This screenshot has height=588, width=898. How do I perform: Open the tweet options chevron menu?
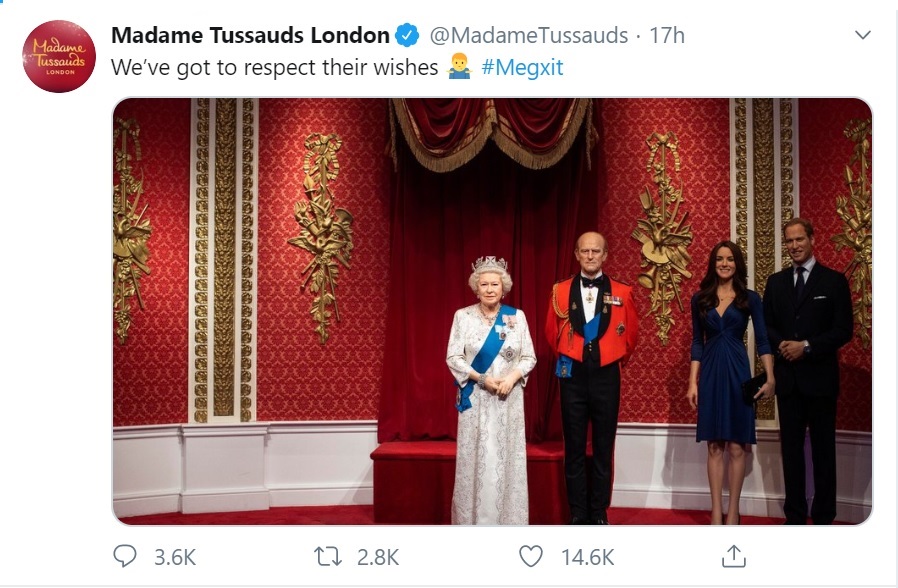click(x=862, y=35)
